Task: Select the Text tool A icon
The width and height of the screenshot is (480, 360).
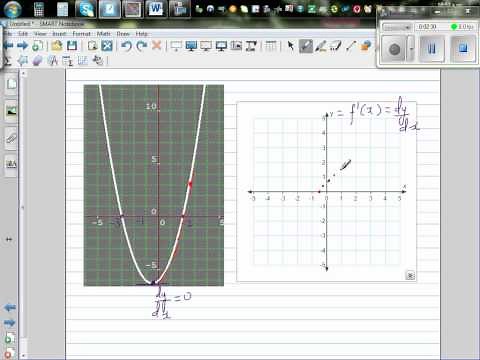Action: pyautogui.click(x=52, y=60)
